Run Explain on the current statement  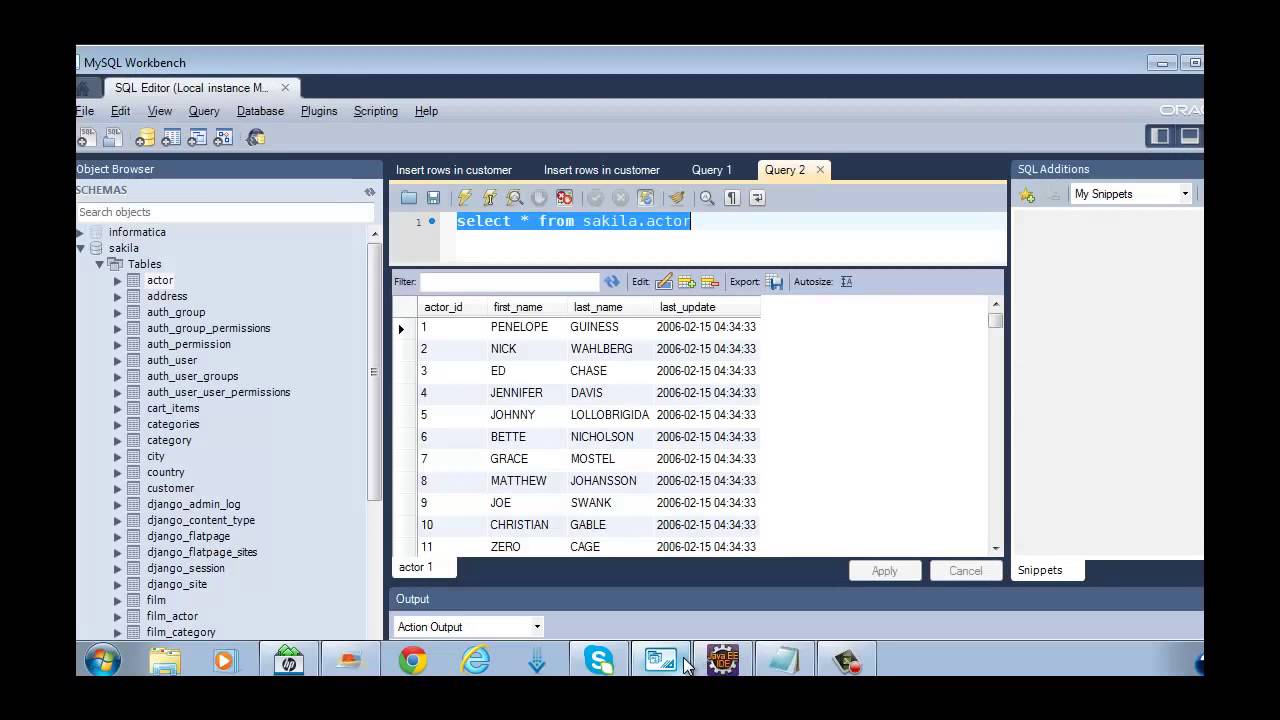coord(514,198)
